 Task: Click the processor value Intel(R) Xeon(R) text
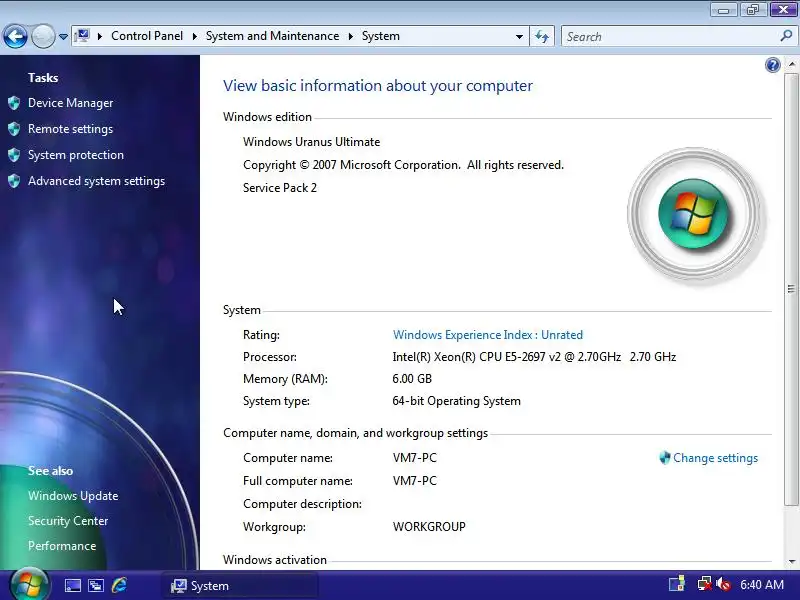(x=534, y=357)
